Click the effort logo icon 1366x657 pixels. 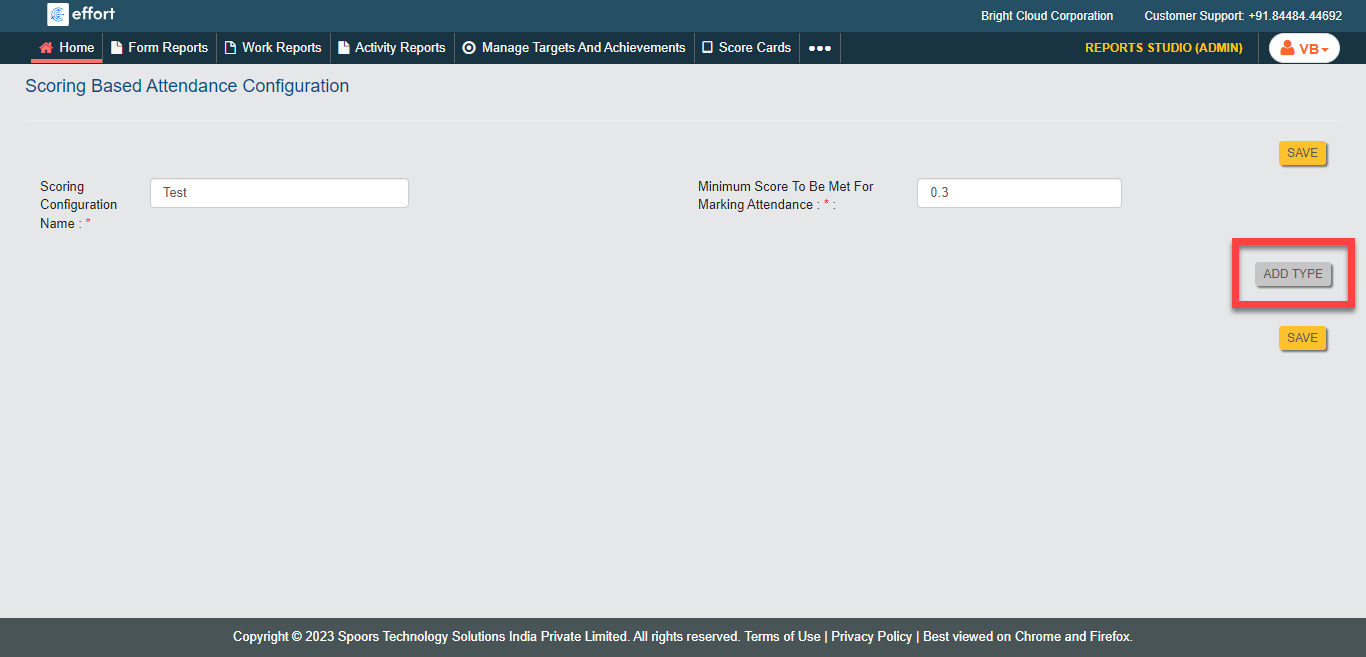58,15
